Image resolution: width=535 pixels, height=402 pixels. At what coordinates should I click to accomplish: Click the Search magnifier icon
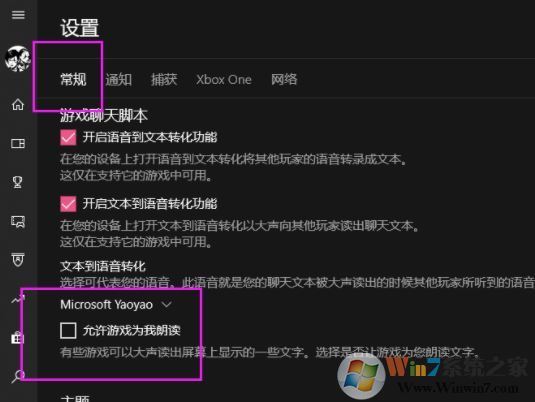click(x=18, y=376)
